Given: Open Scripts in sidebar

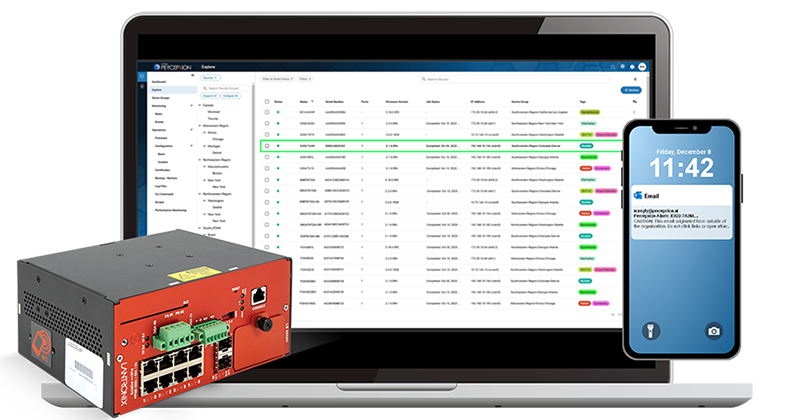Looking at the screenshot, I should pyautogui.click(x=160, y=202).
